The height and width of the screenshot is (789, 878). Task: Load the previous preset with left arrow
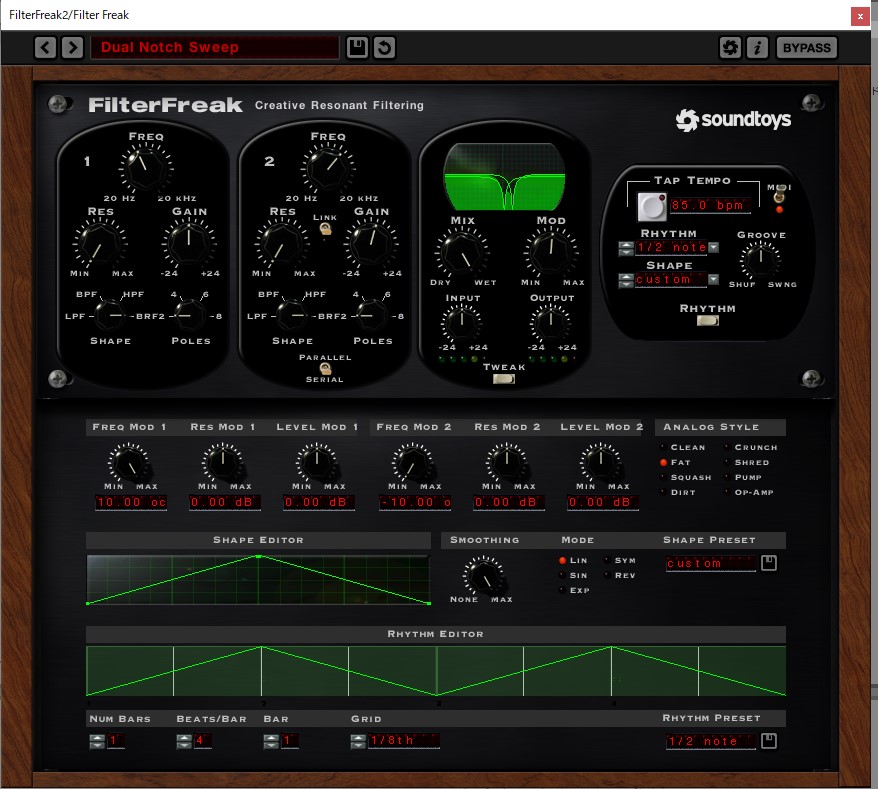pos(45,48)
